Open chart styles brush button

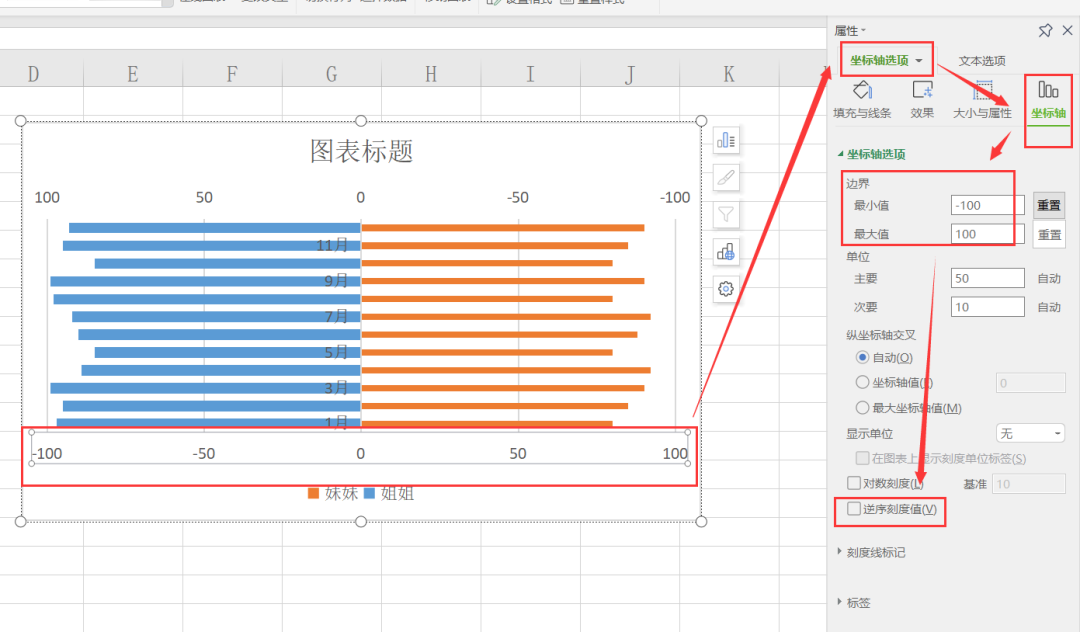pos(726,178)
